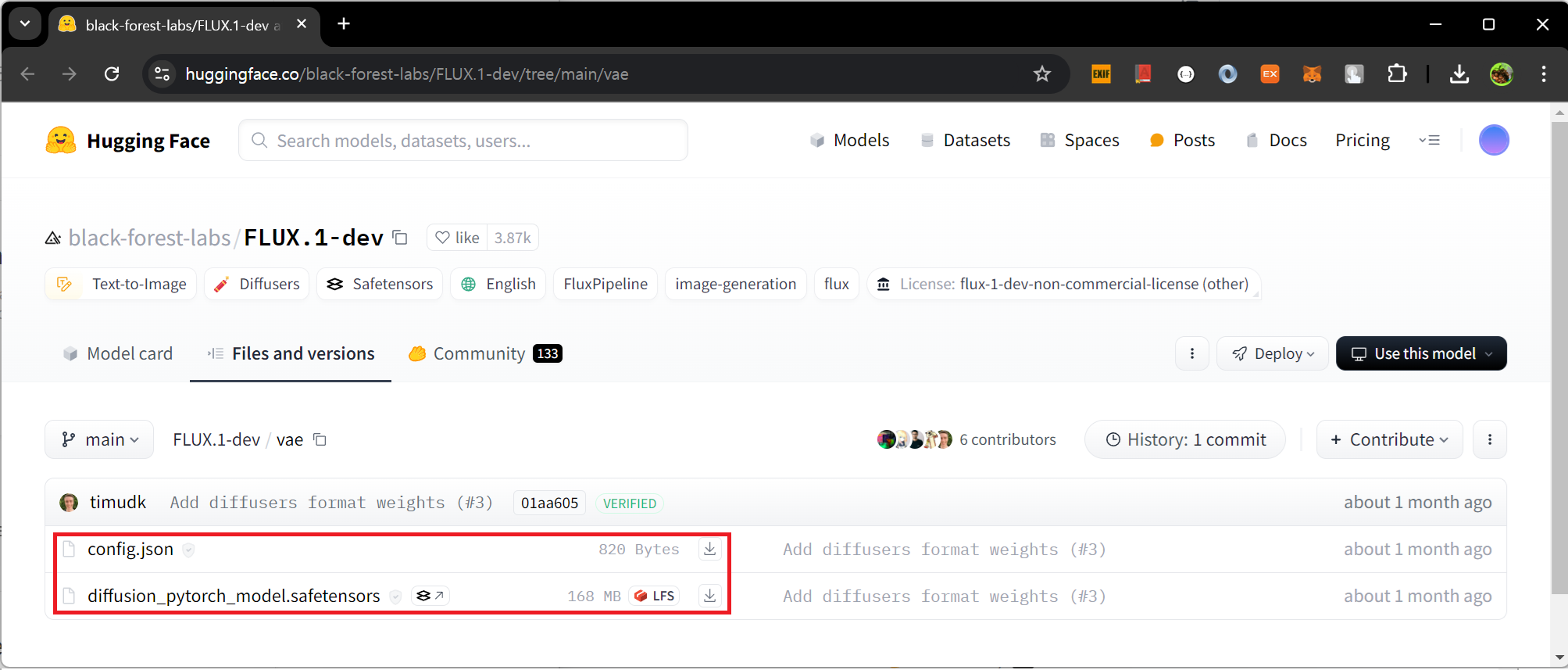
Task: Click the LFS badge on safetensors file
Action: click(655, 596)
